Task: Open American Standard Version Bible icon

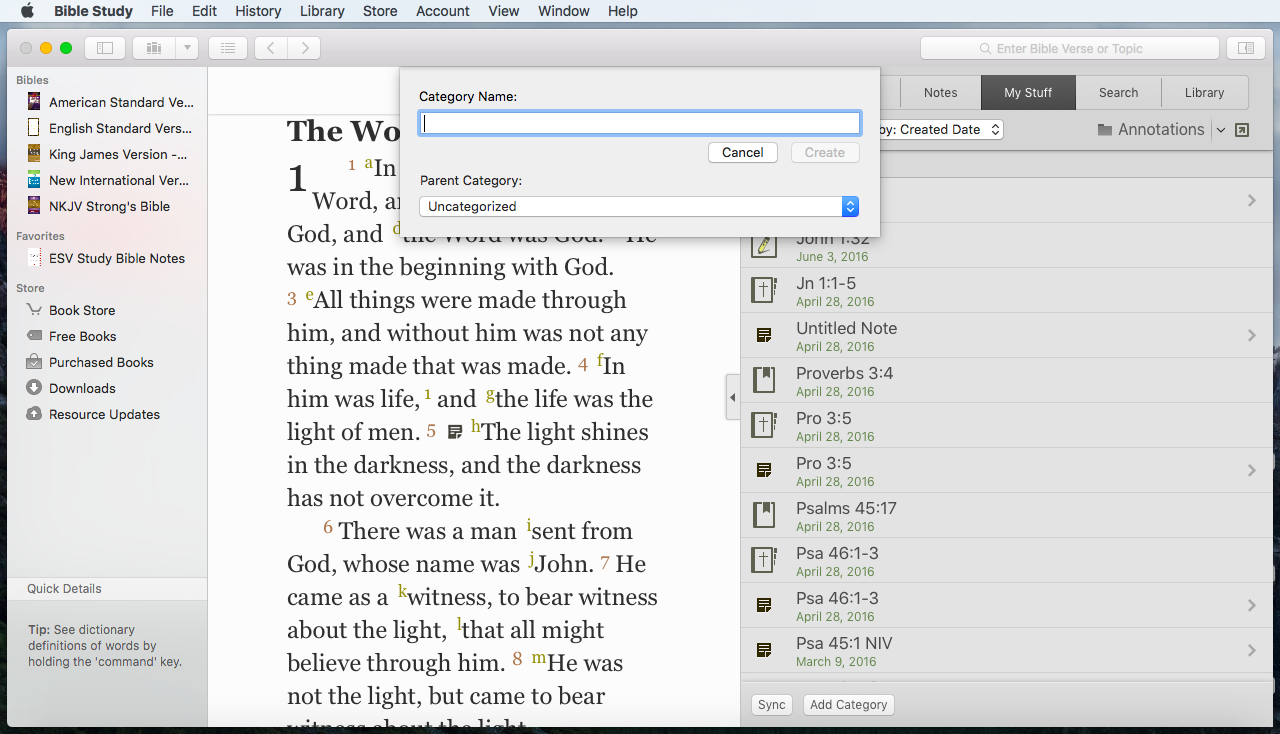Action: pyautogui.click(x=34, y=102)
